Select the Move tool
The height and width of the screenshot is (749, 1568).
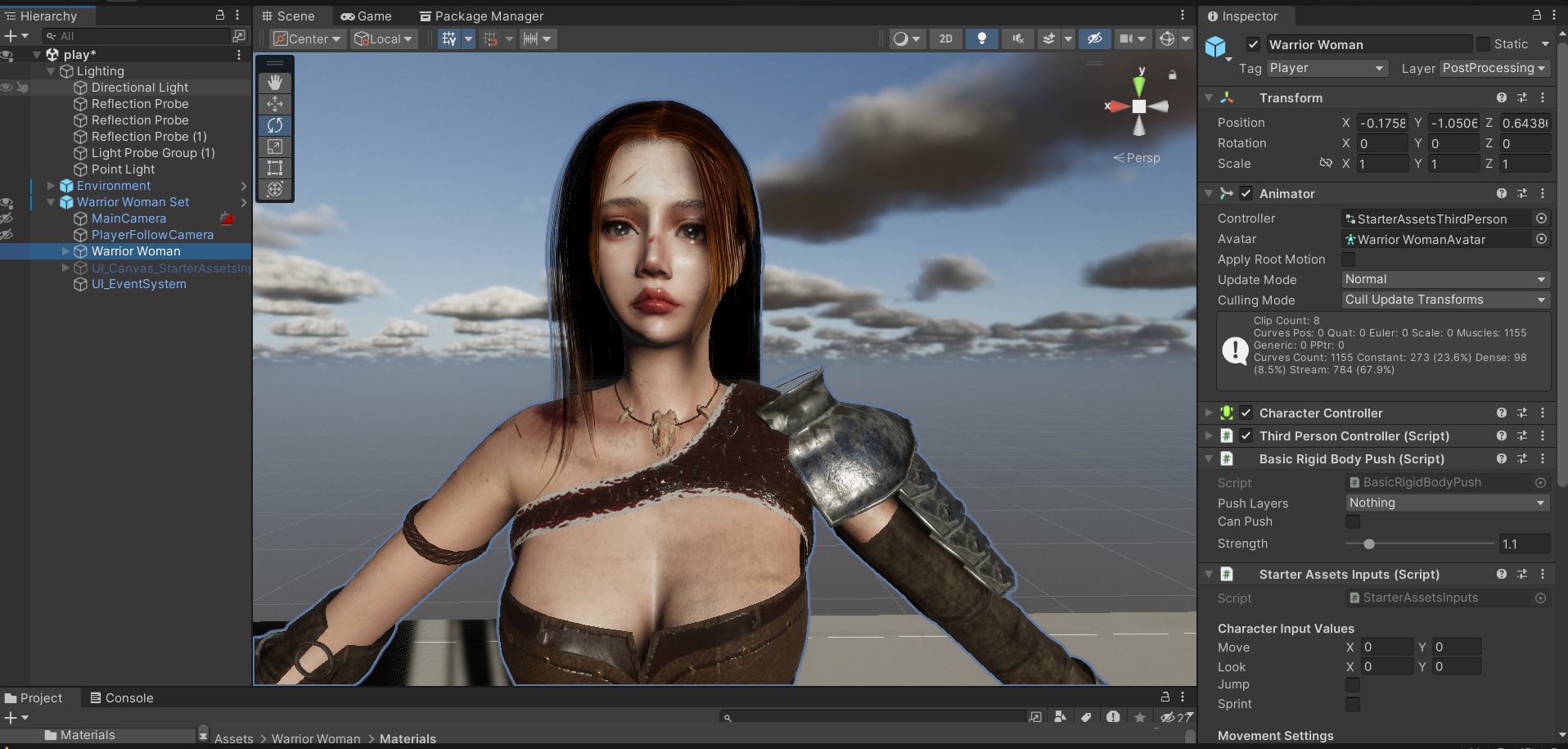click(275, 104)
